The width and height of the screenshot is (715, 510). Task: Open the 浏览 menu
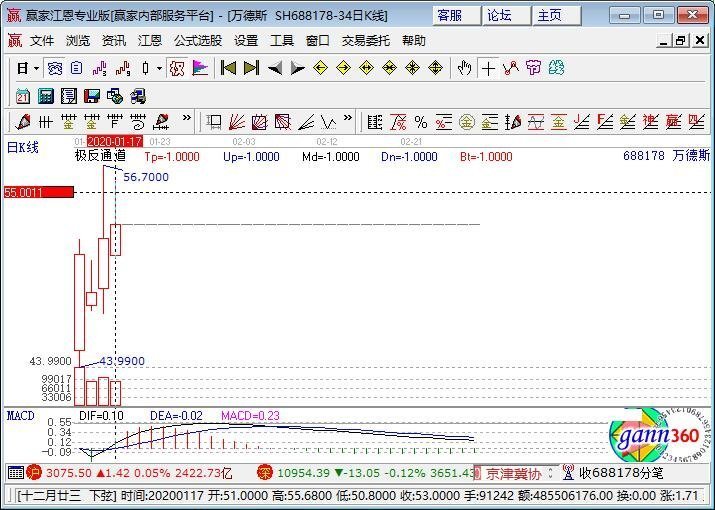click(78, 41)
